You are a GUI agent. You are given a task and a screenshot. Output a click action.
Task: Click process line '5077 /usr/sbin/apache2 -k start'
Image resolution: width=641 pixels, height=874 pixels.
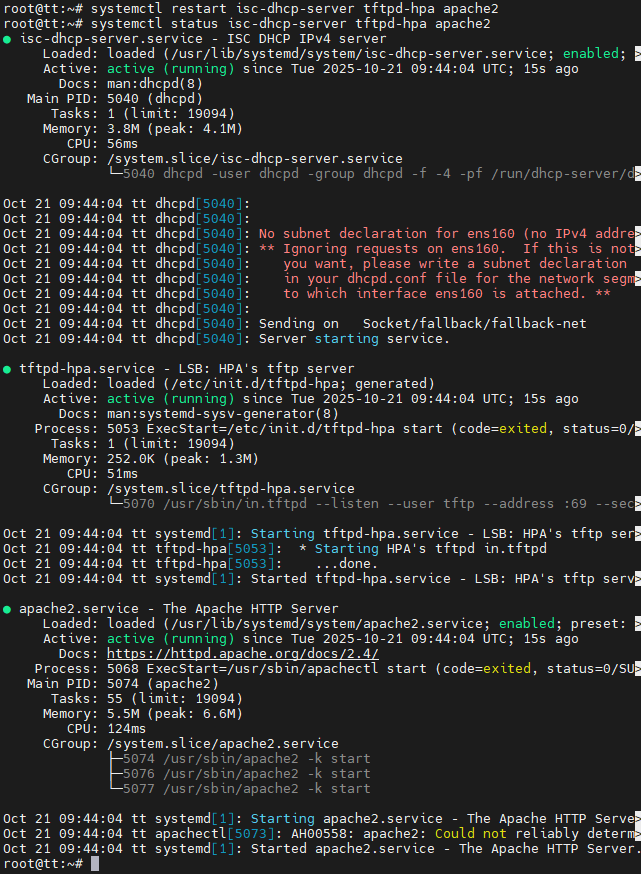click(246, 789)
